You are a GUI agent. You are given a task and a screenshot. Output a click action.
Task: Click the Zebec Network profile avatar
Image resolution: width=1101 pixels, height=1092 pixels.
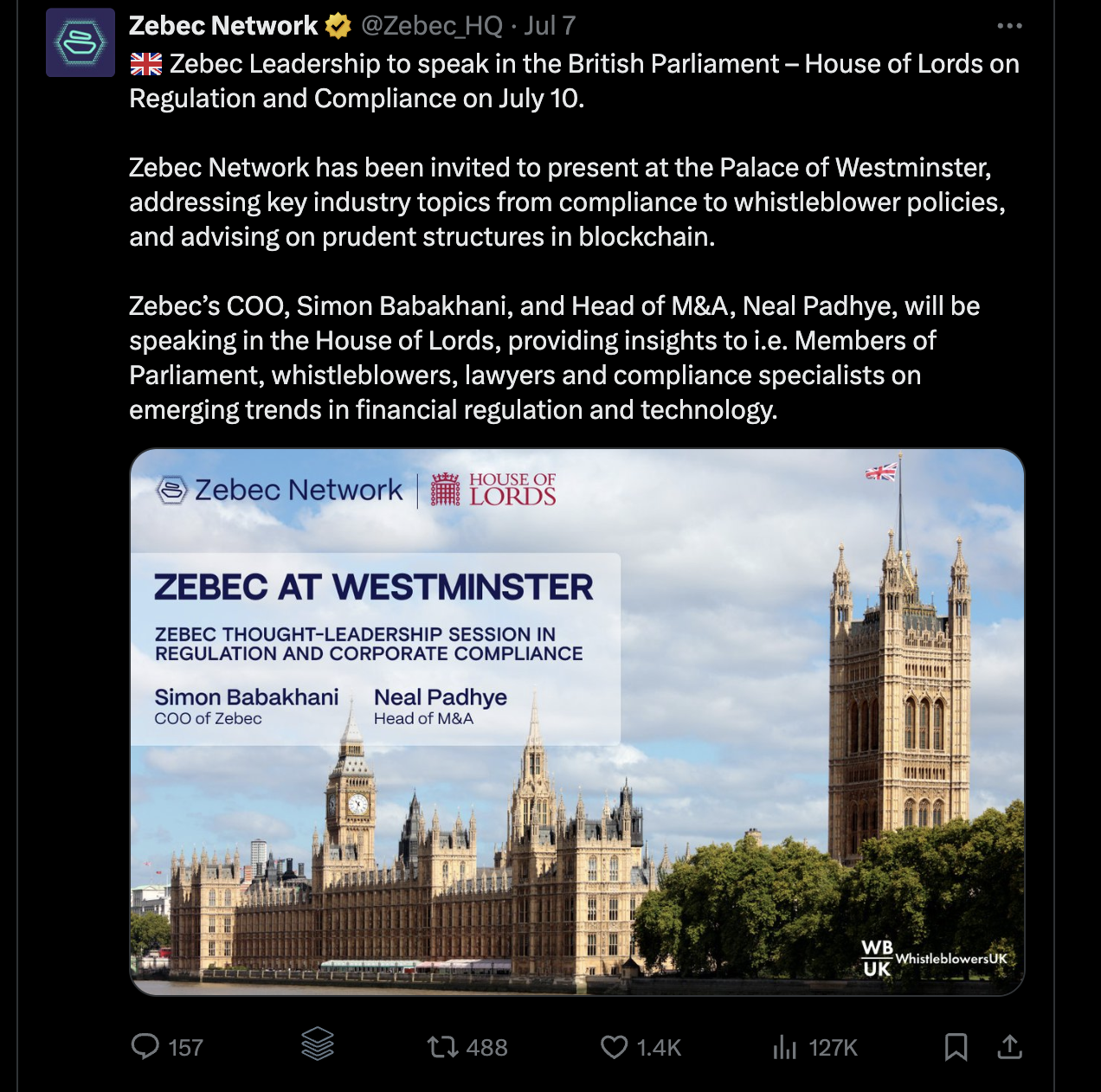(80, 42)
